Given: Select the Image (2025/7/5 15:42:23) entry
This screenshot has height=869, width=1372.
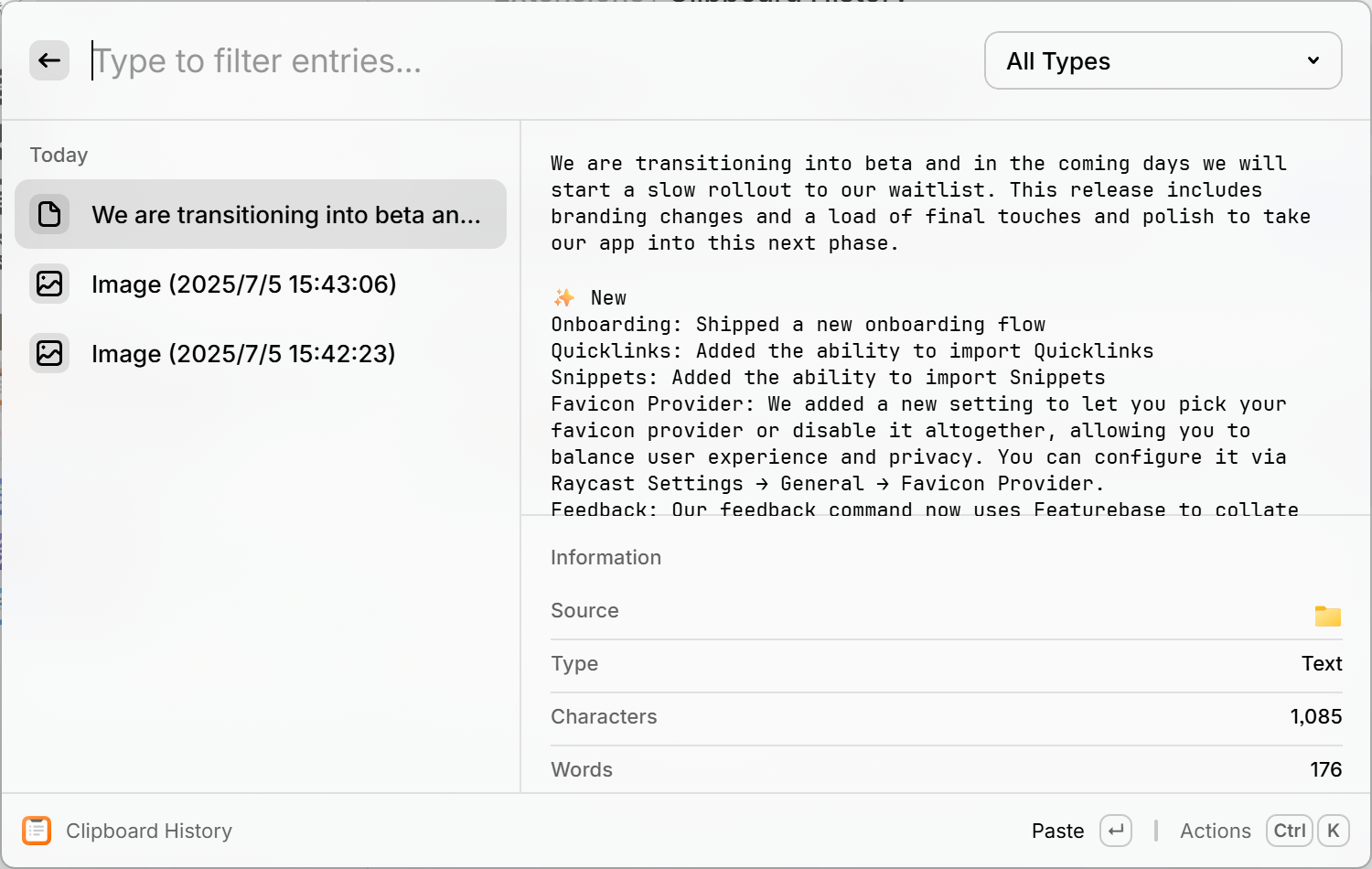Looking at the screenshot, I should point(261,353).
